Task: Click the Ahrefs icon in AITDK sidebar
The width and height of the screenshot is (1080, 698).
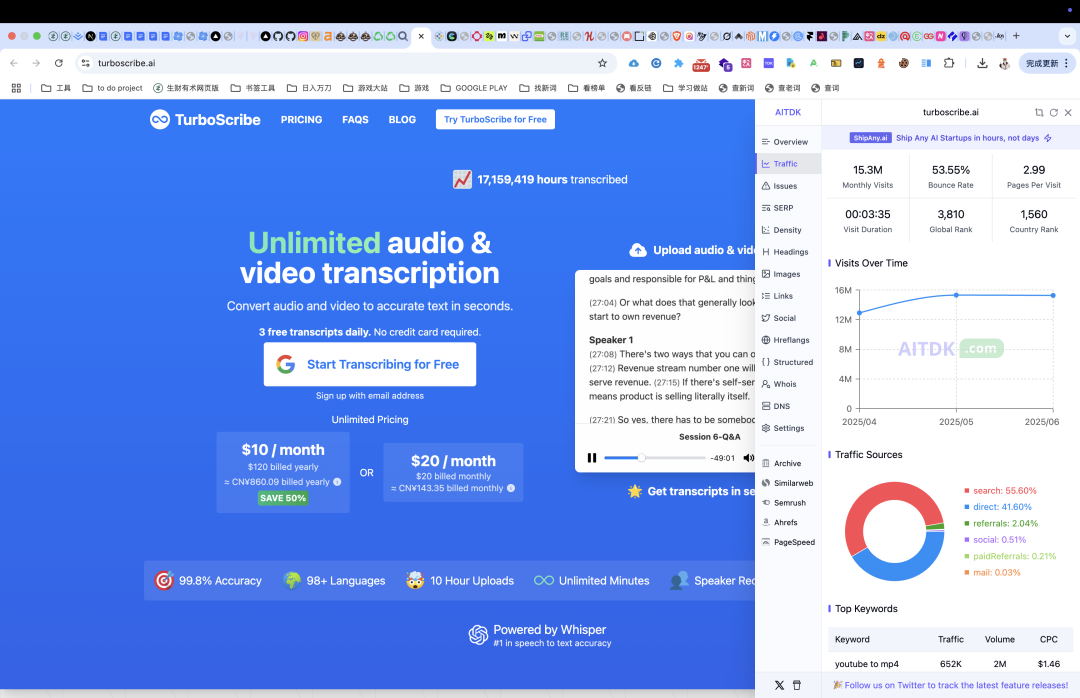Action: (x=766, y=522)
